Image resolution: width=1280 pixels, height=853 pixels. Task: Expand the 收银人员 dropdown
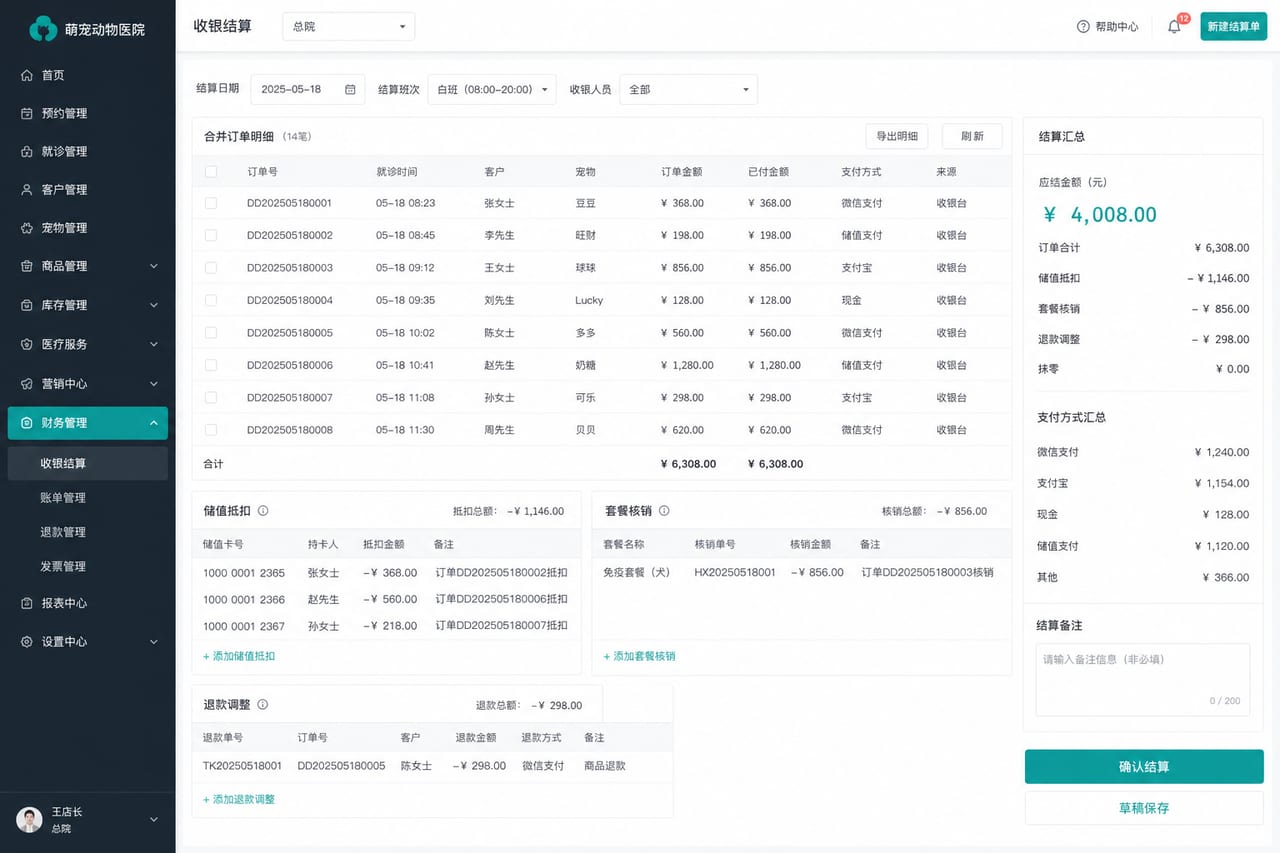(x=689, y=89)
